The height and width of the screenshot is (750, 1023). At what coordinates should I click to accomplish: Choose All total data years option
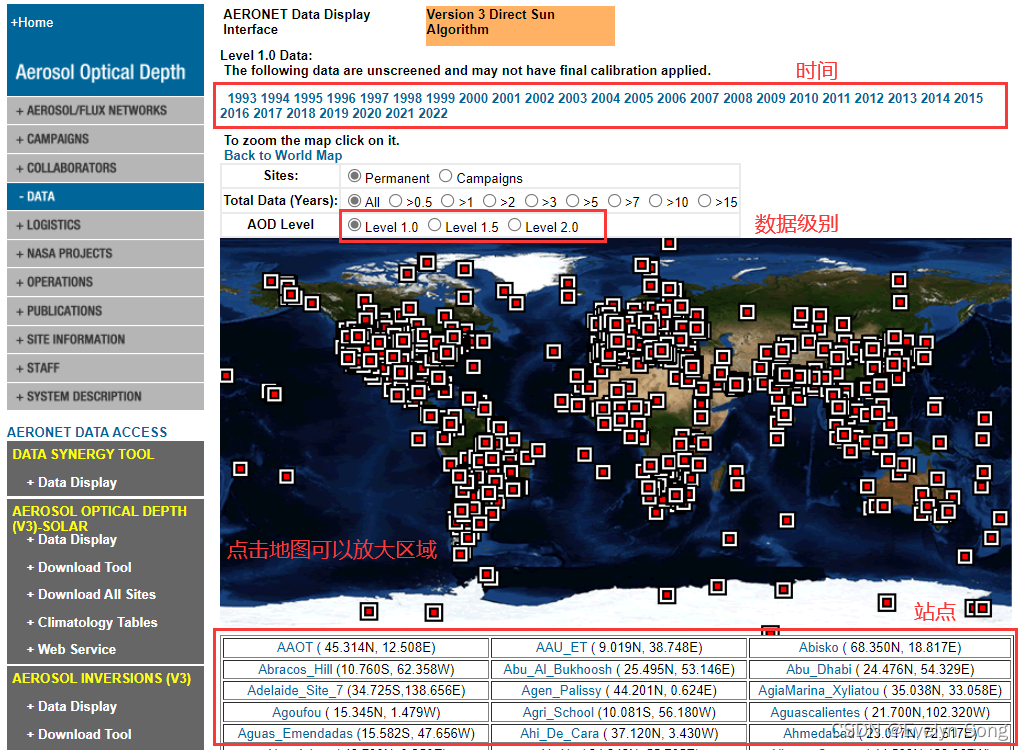pyautogui.click(x=354, y=200)
